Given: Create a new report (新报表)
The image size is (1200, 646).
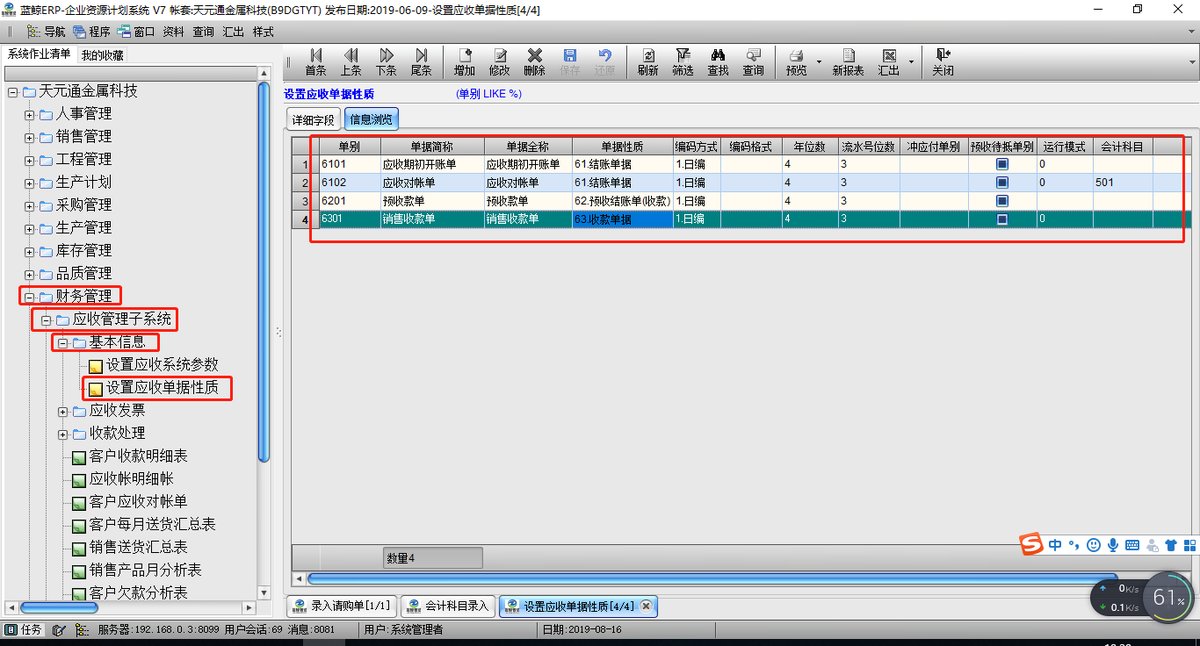Looking at the screenshot, I should (x=847, y=62).
